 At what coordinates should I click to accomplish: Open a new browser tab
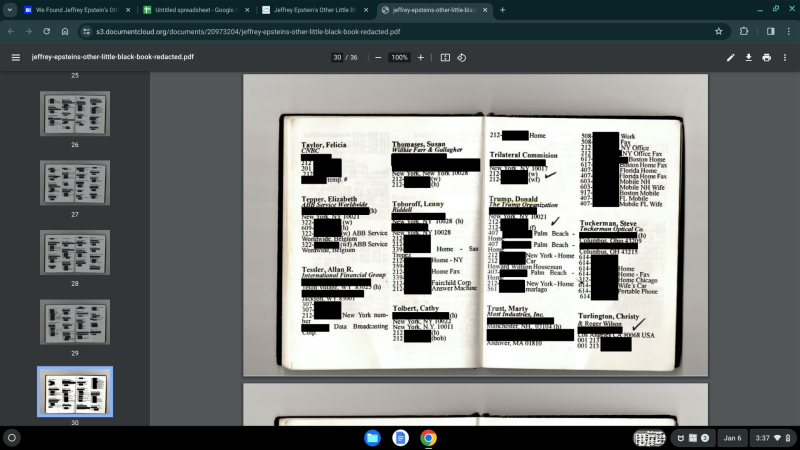[502, 10]
